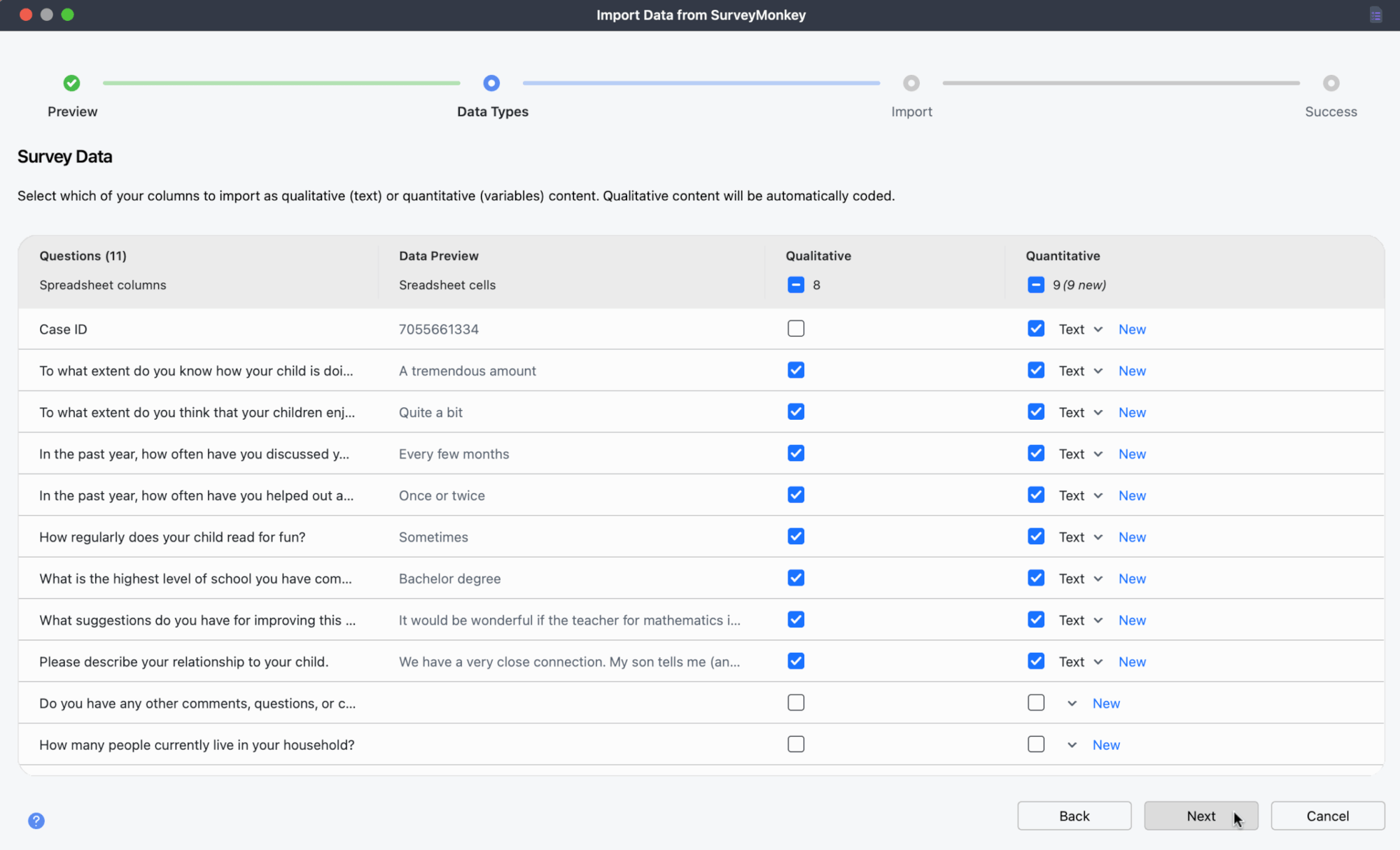Uncheck Qualitative for 'How regularly does your child read'
1400x850 pixels.
(x=796, y=537)
